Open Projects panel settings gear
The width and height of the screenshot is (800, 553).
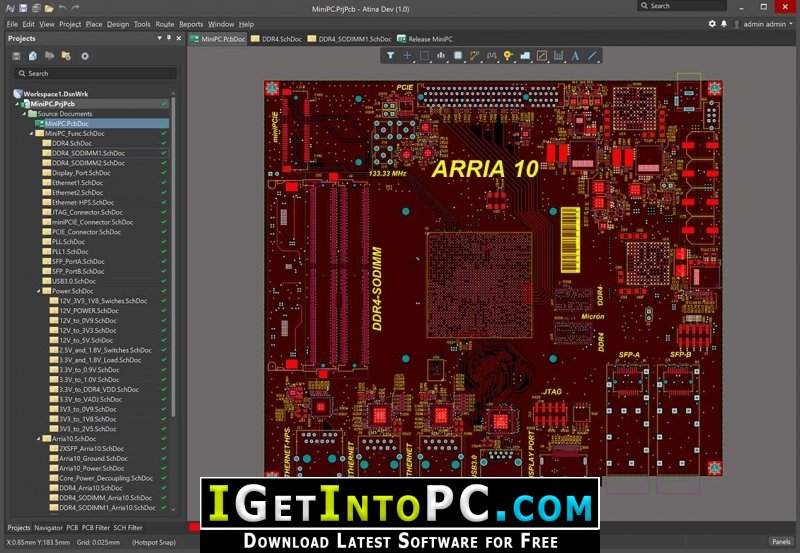point(85,56)
